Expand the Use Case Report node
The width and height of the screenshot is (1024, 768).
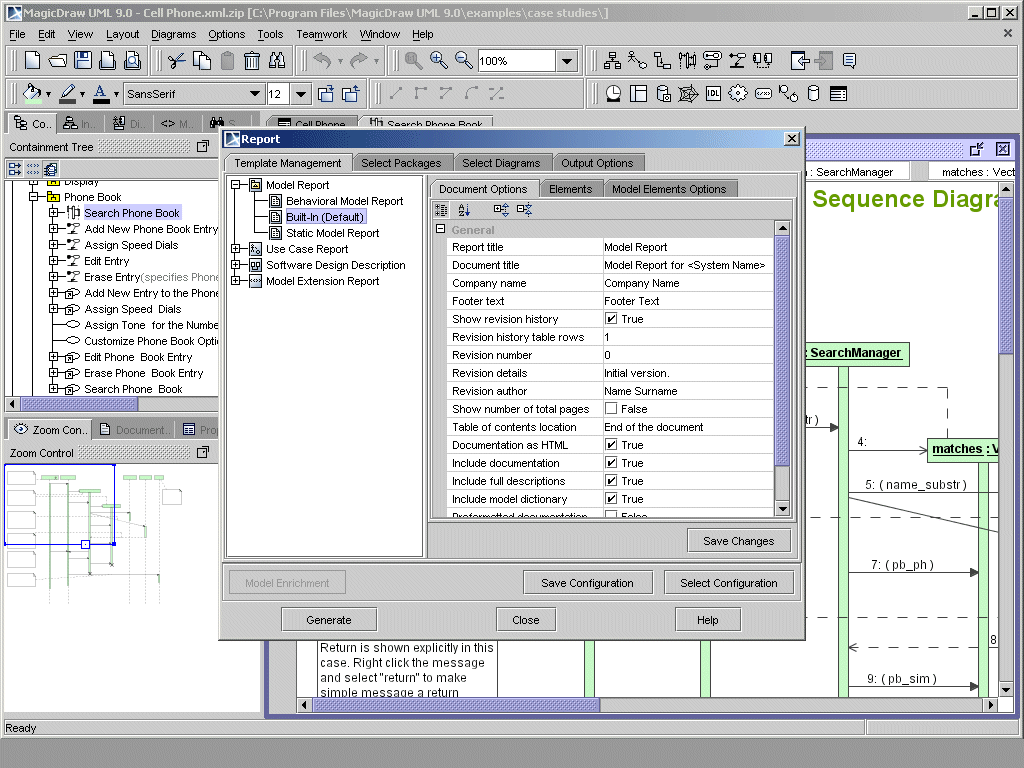click(x=236, y=249)
